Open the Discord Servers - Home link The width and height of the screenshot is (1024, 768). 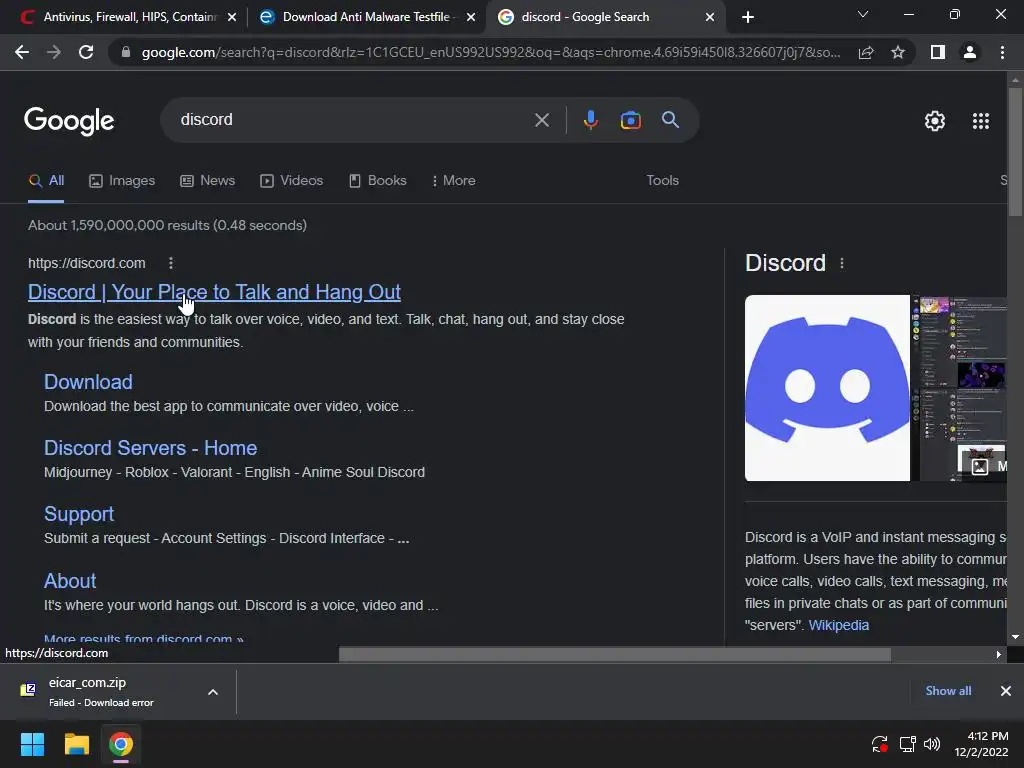tap(150, 448)
